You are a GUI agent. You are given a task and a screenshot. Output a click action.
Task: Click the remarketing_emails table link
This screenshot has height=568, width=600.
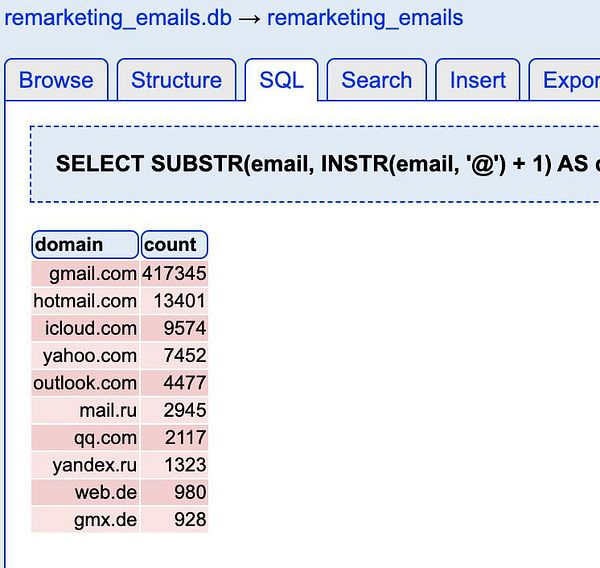[x=365, y=17]
